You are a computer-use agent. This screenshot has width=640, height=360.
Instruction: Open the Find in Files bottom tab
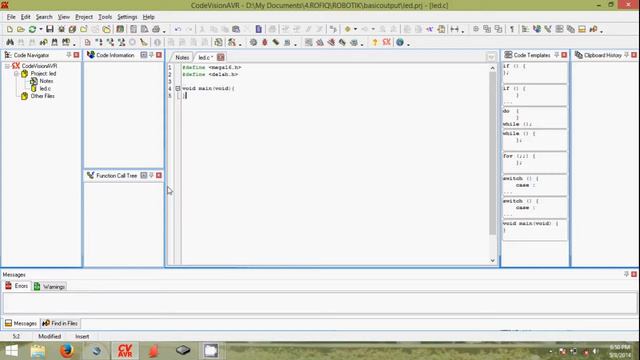point(60,323)
